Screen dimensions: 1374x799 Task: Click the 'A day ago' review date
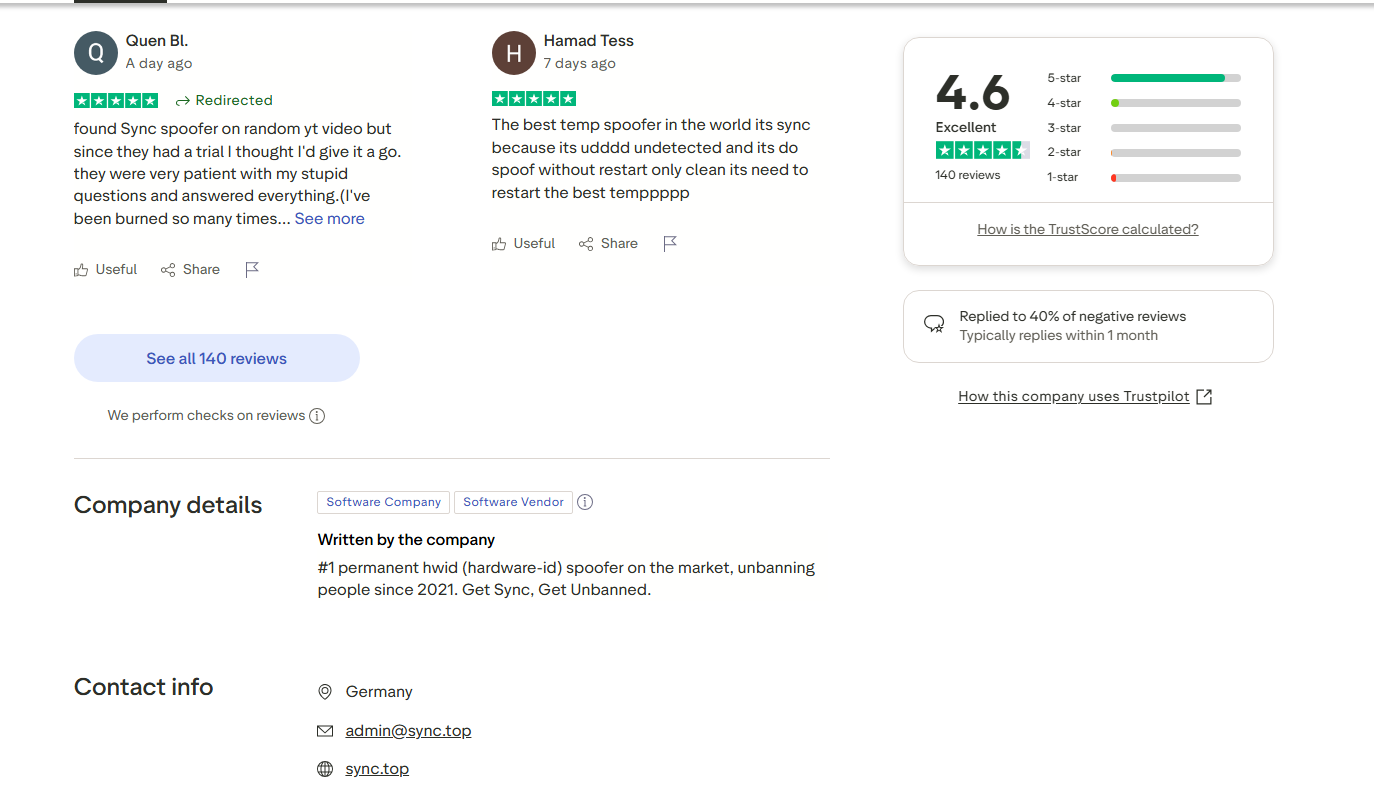coord(159,64)
